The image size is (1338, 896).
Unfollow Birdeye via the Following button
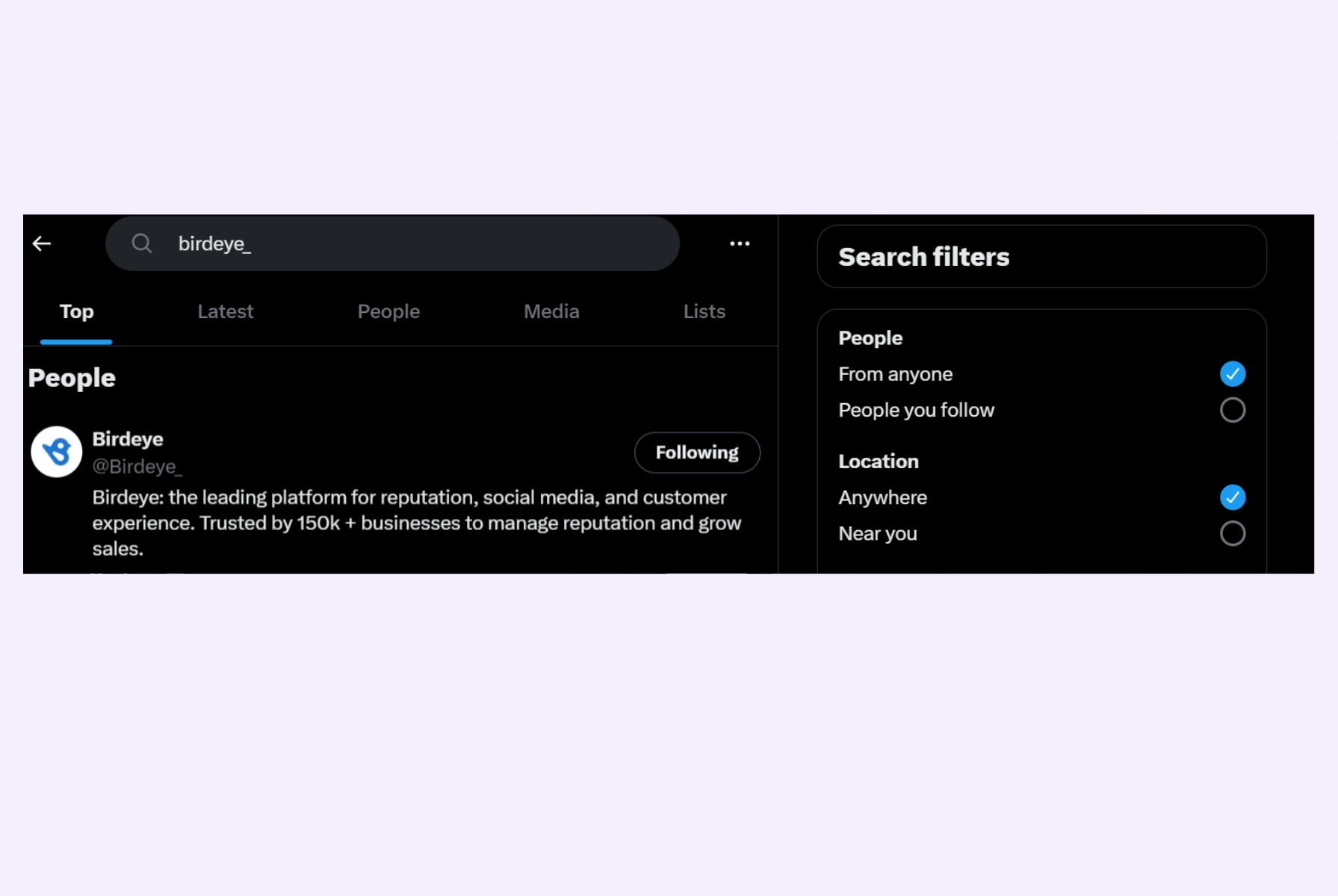(x=697, y=452)
